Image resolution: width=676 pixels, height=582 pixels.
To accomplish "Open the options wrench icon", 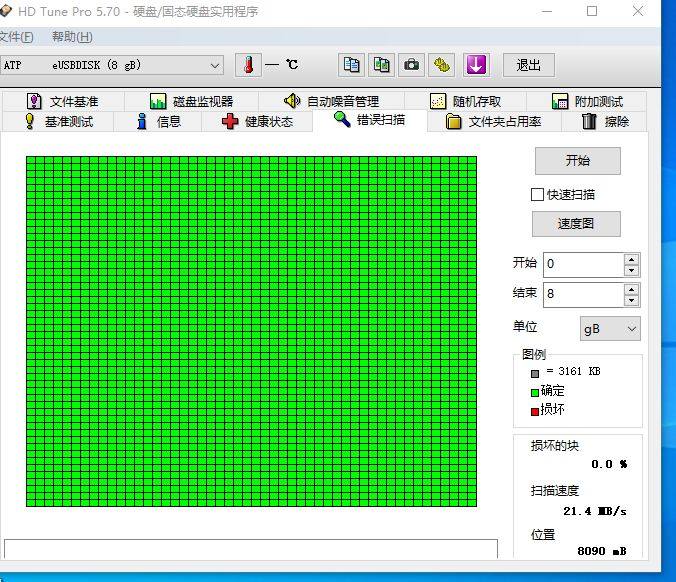I will click(441, 65).
